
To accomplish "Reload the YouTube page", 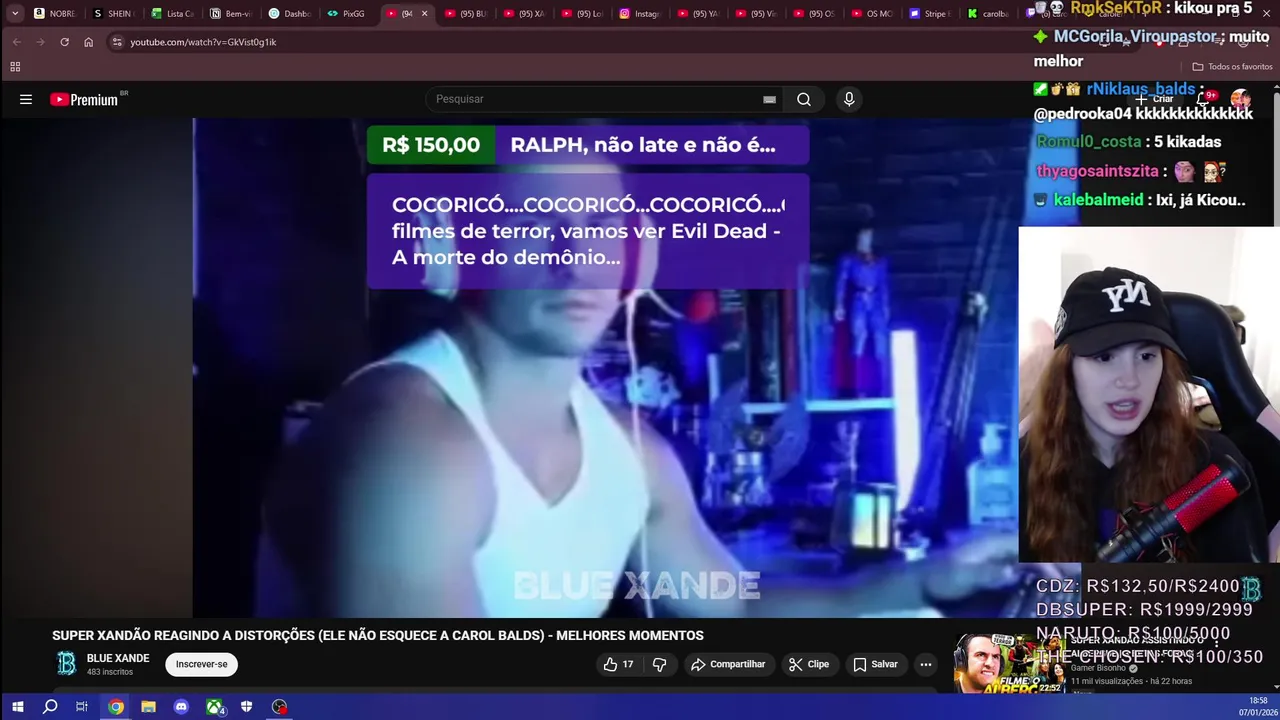I will click(x=64, y=42).
